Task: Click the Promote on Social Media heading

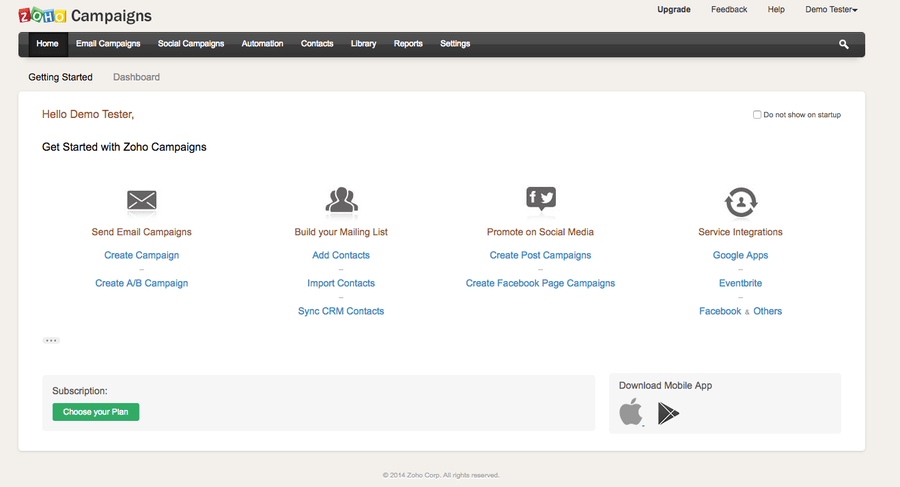Action: pyautogui.click(x=540, y=232)
